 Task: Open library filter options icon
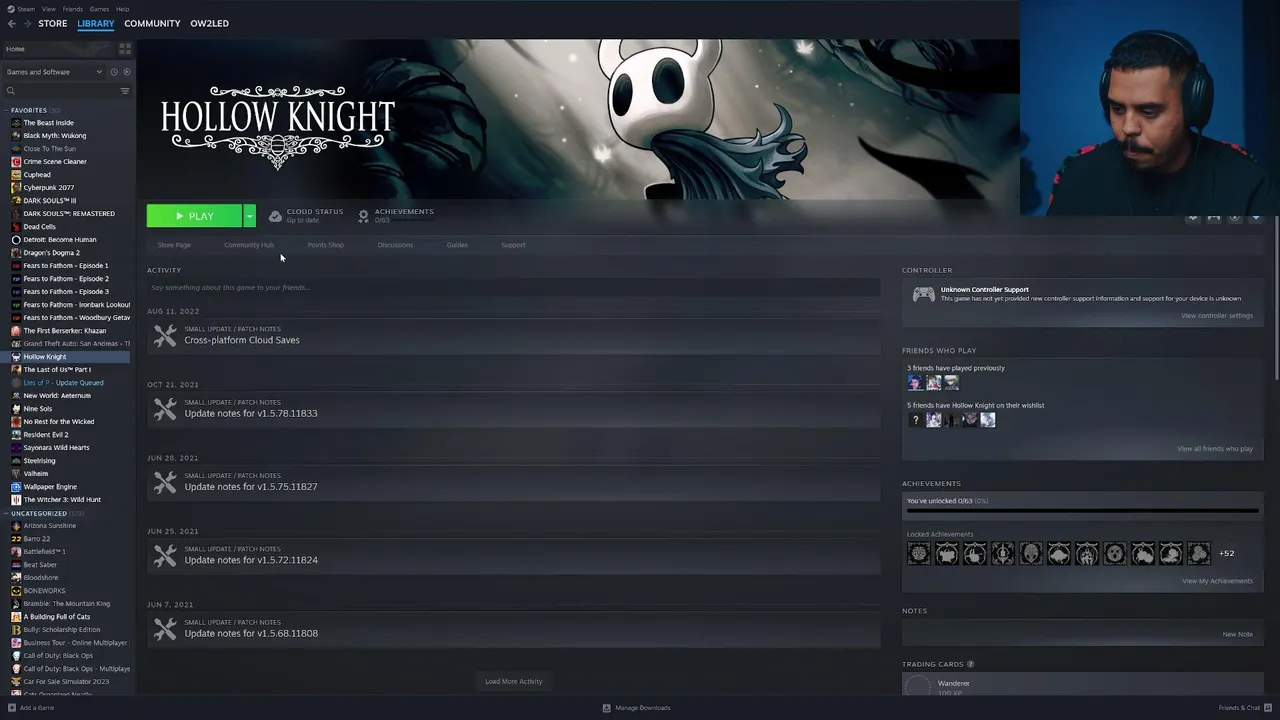[125, 91]
